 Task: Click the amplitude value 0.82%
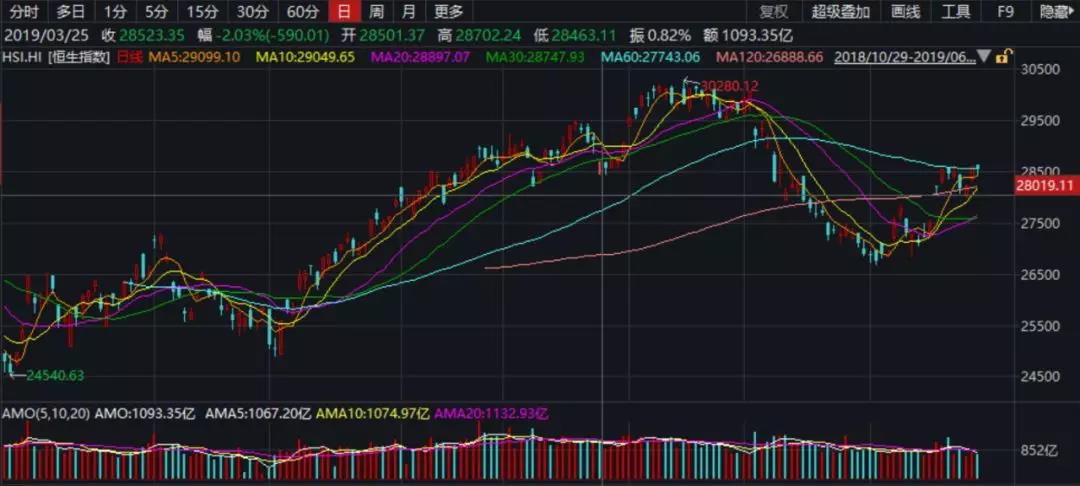click(670, 35)
